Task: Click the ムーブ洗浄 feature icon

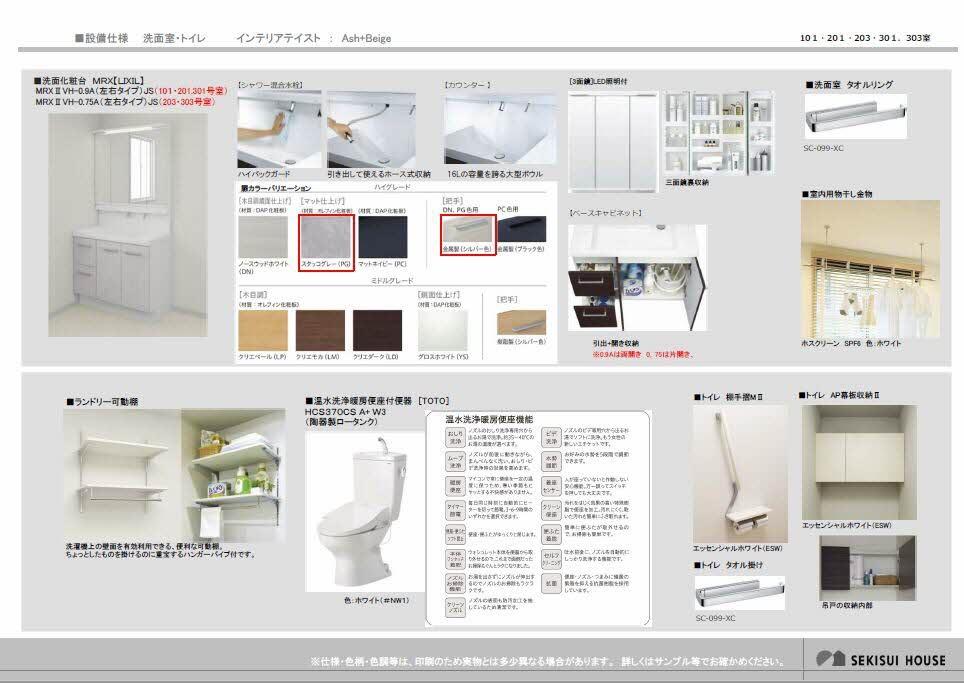Action: coord(455,461)
